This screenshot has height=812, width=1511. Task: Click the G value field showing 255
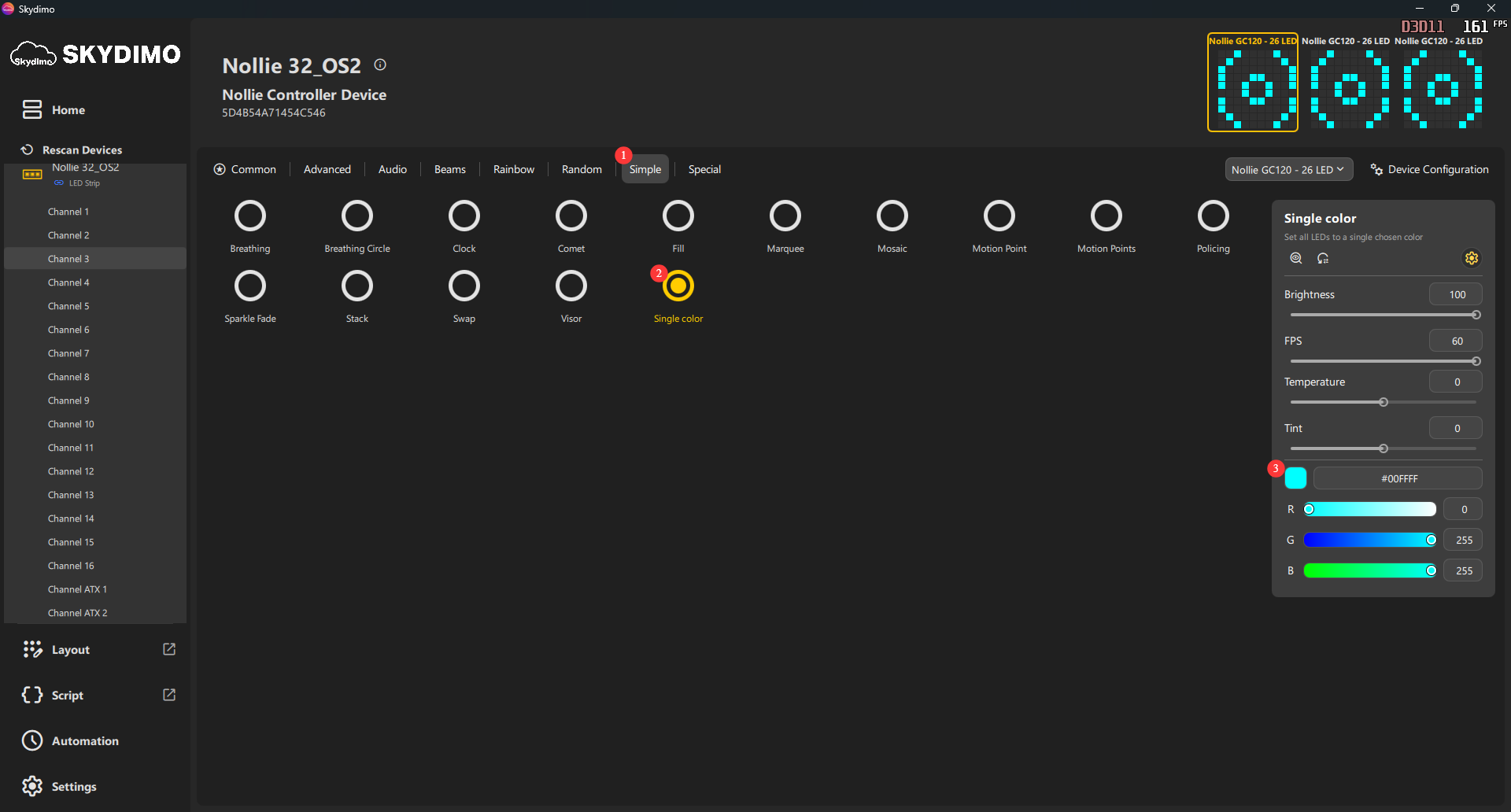[x=1463, y=540]
